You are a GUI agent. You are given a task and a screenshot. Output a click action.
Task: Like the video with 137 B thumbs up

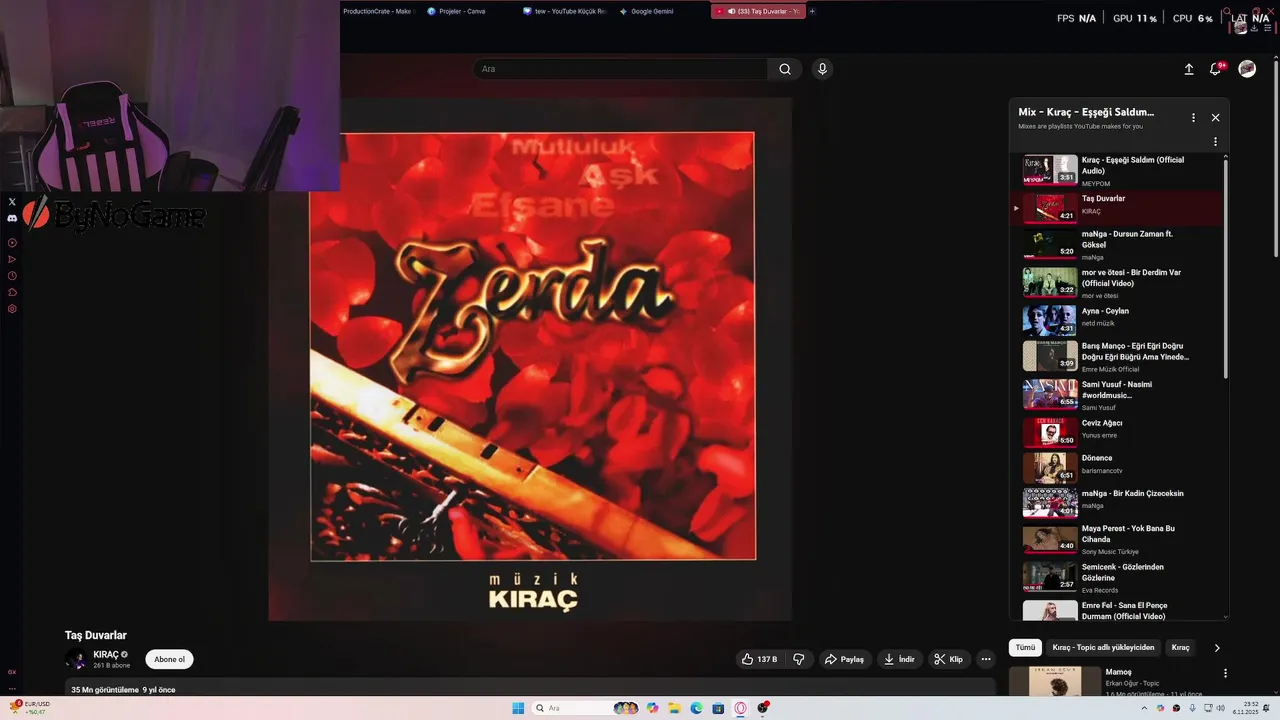tap(760, 659)
